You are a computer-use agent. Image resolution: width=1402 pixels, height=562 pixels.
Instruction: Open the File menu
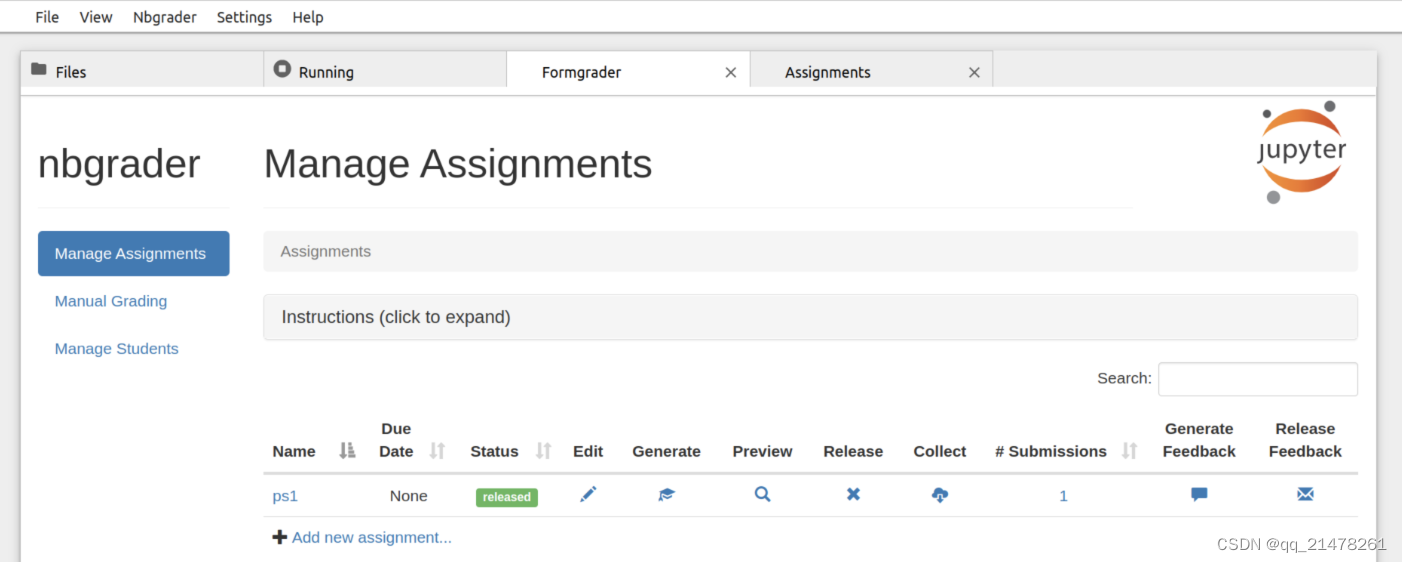coord(47,17)
